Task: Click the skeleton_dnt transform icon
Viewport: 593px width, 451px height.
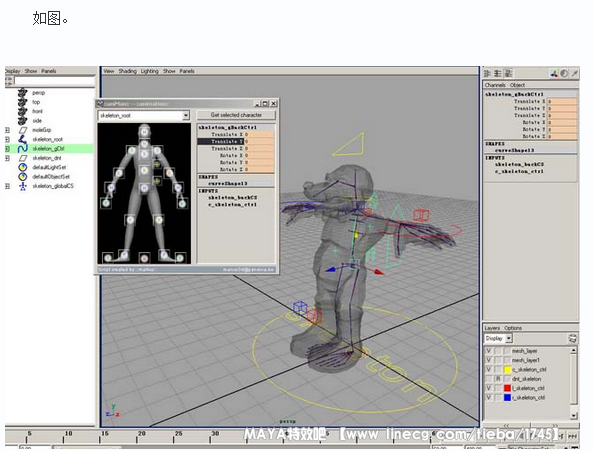Action: pyautogui.click(x=23, y=158)
